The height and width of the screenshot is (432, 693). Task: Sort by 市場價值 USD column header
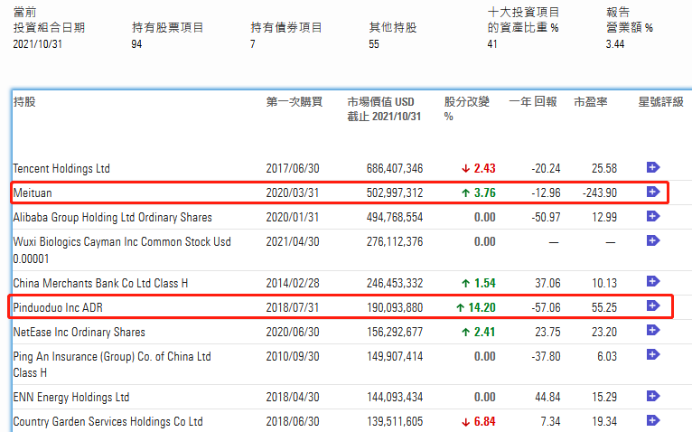[x=380, y=102]
